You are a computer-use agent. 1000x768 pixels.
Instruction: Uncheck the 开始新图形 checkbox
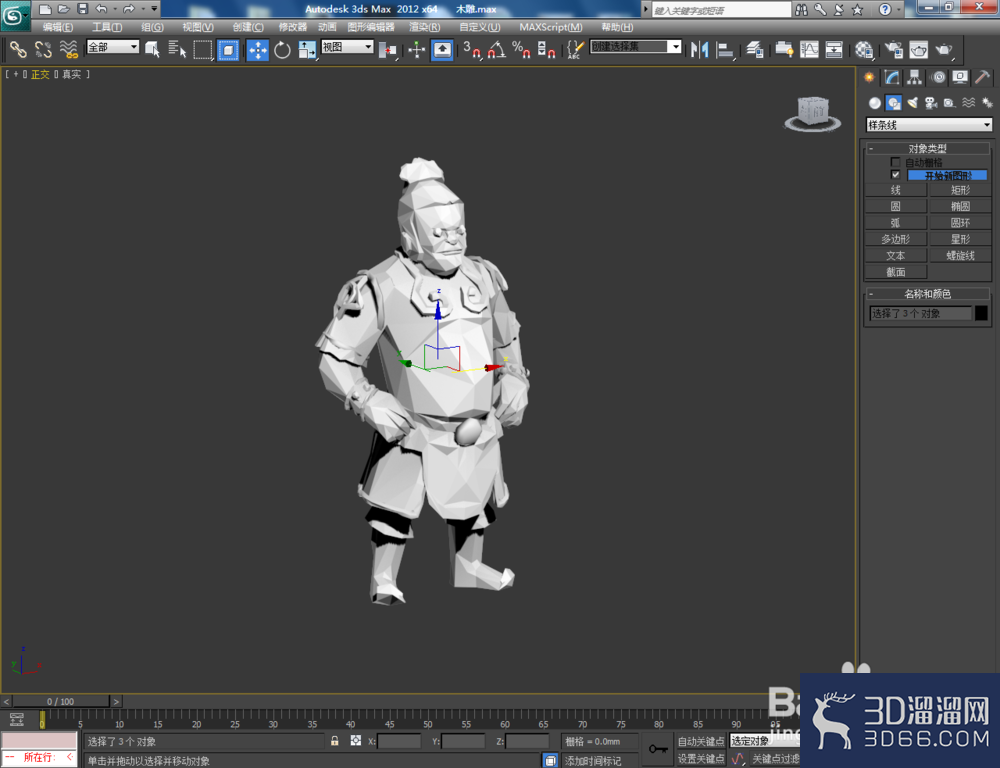[895, 174]
